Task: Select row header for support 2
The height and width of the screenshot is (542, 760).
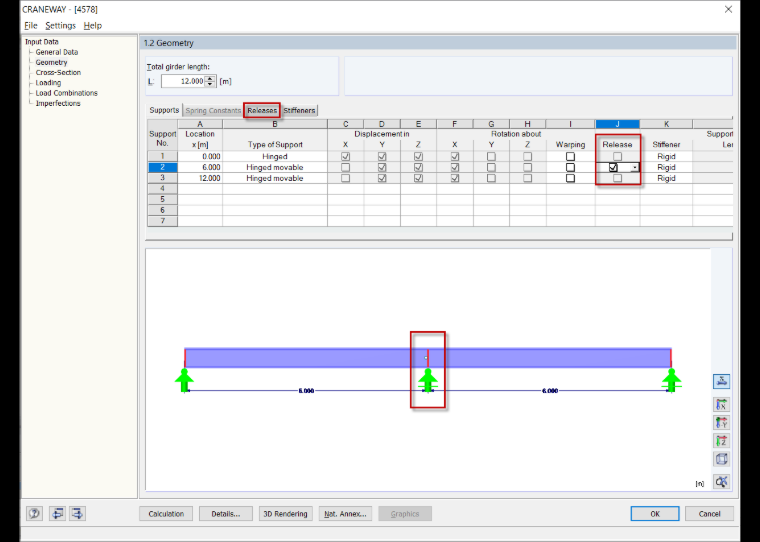Action: click(162, 167)
